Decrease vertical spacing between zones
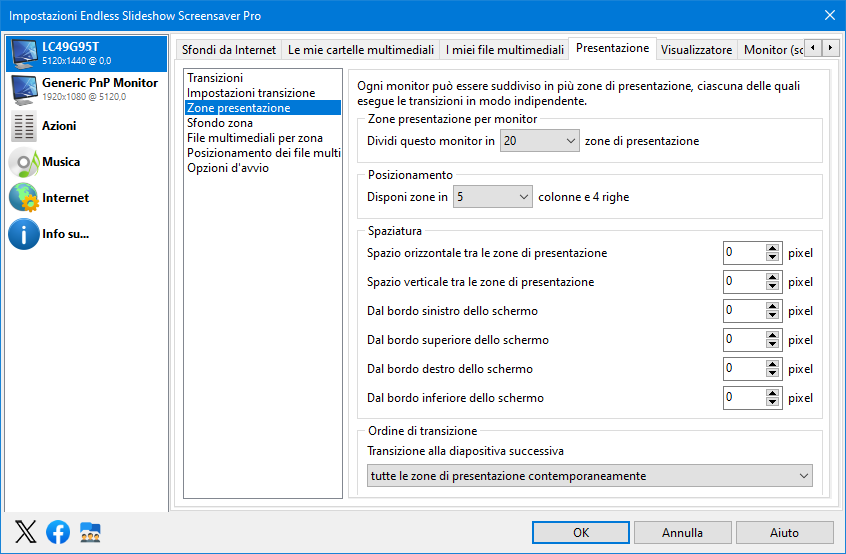The height and width of the screenshot is (554, 846). click(773, 286)
